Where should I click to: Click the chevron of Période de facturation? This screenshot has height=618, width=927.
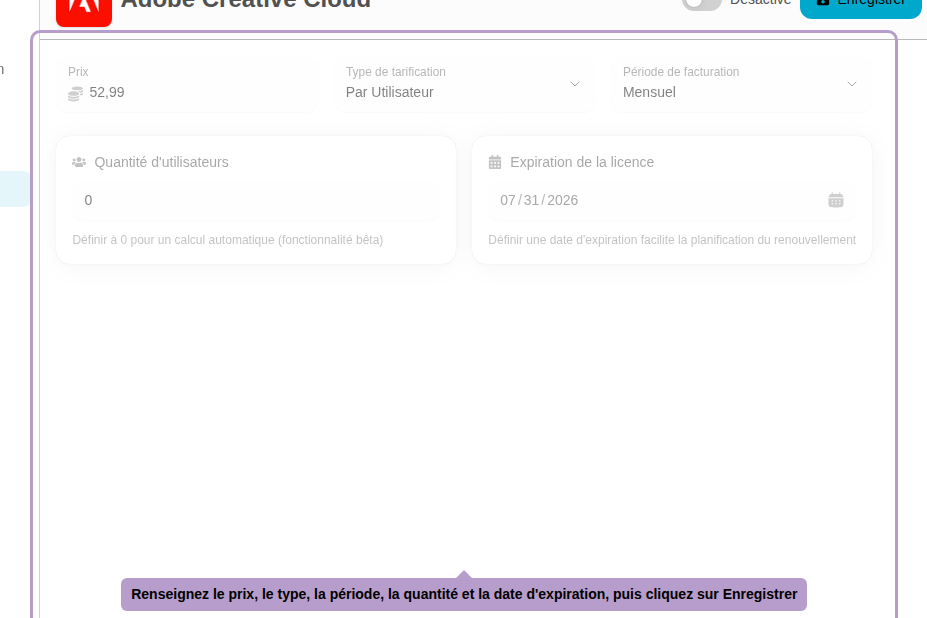[x=851, y=85]
